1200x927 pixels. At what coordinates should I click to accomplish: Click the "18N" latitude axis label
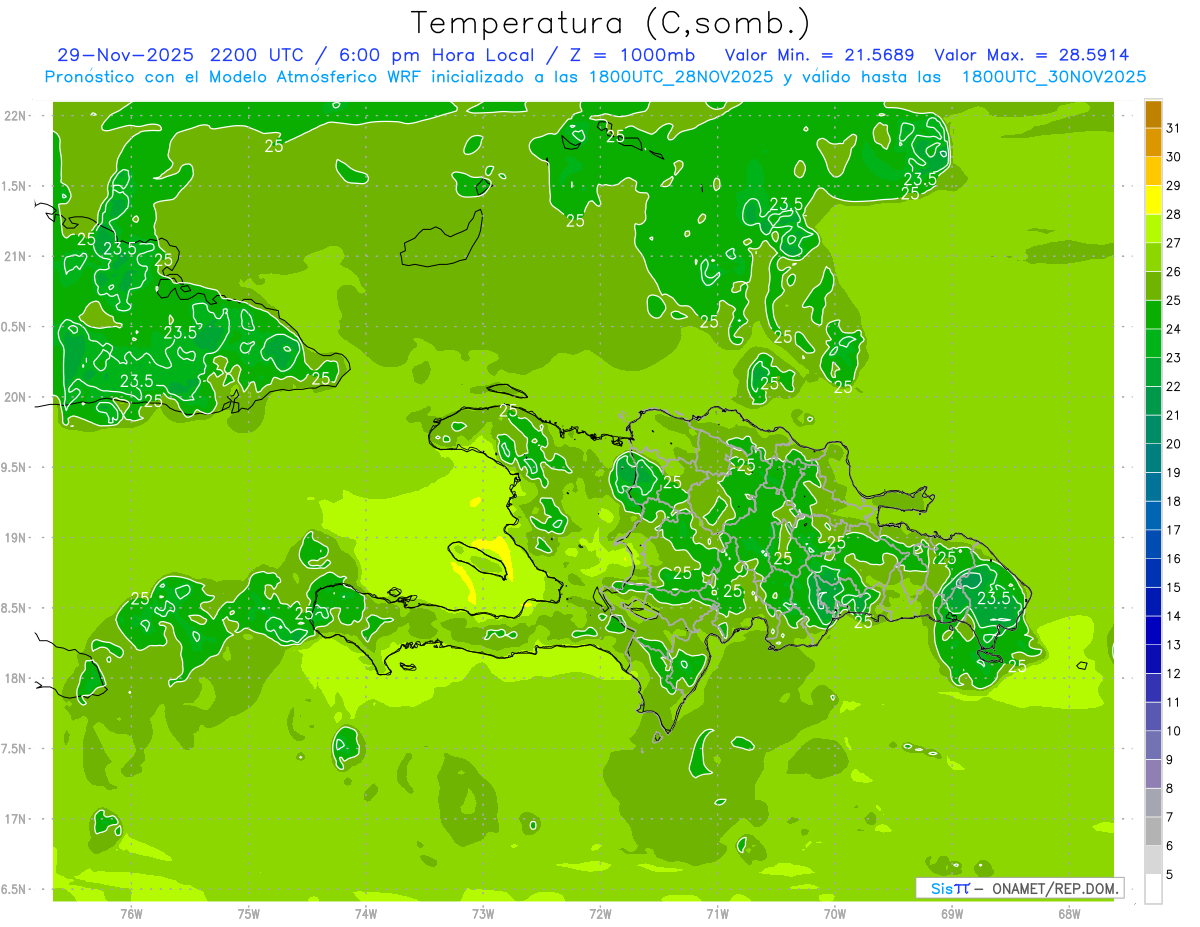16,678
